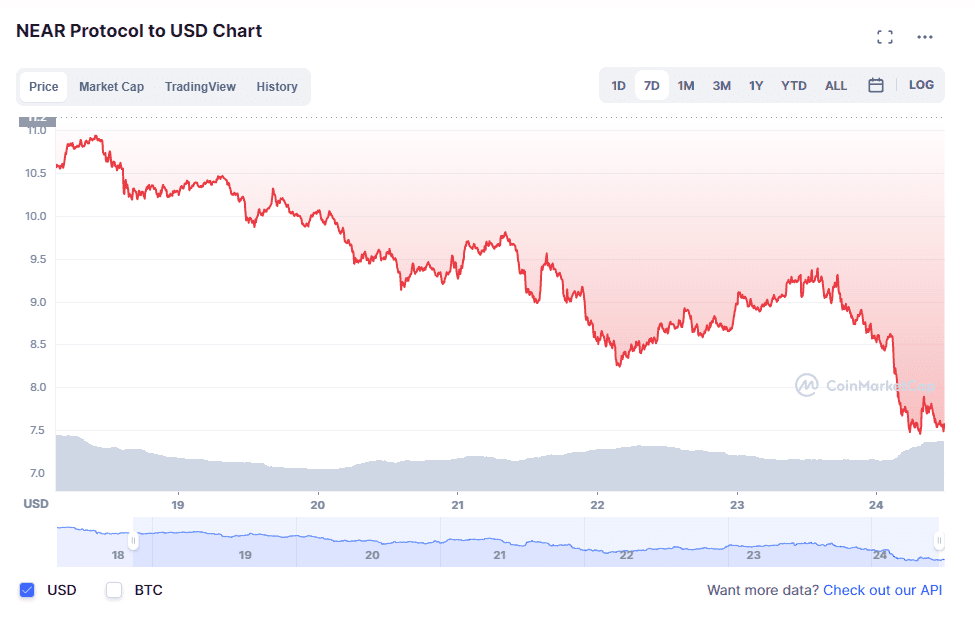The width and height of the screenshot is (975, 627).
Task: Select the 1M time range
Action: coord(685,85)
